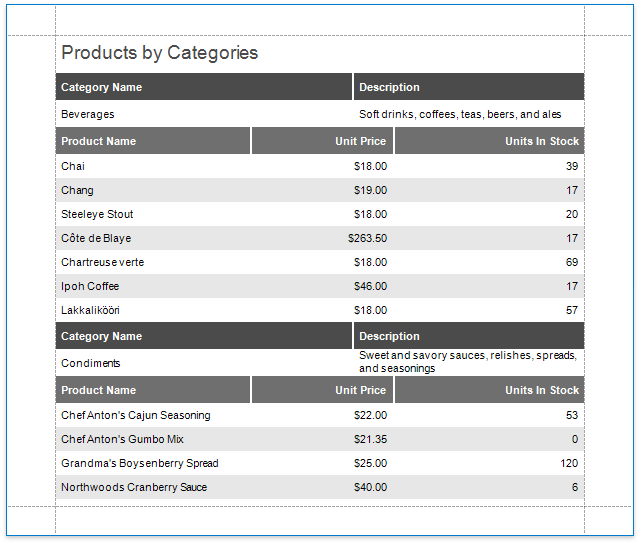Click the $19.00 unit price for Chang

pyautogui.click(x=370, y=190)
